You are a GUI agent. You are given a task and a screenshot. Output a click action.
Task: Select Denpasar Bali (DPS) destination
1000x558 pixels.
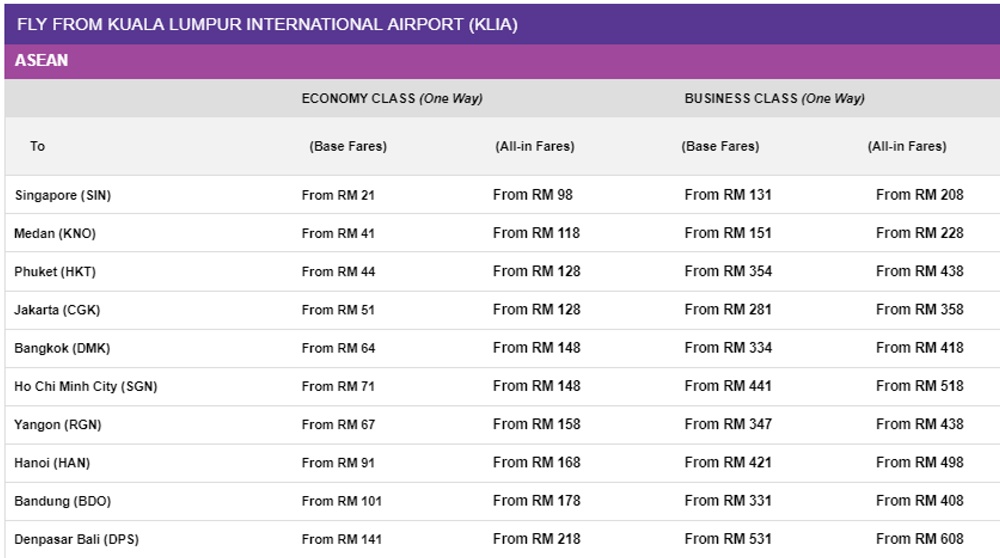pyautogui.click(x=77, y=540)
